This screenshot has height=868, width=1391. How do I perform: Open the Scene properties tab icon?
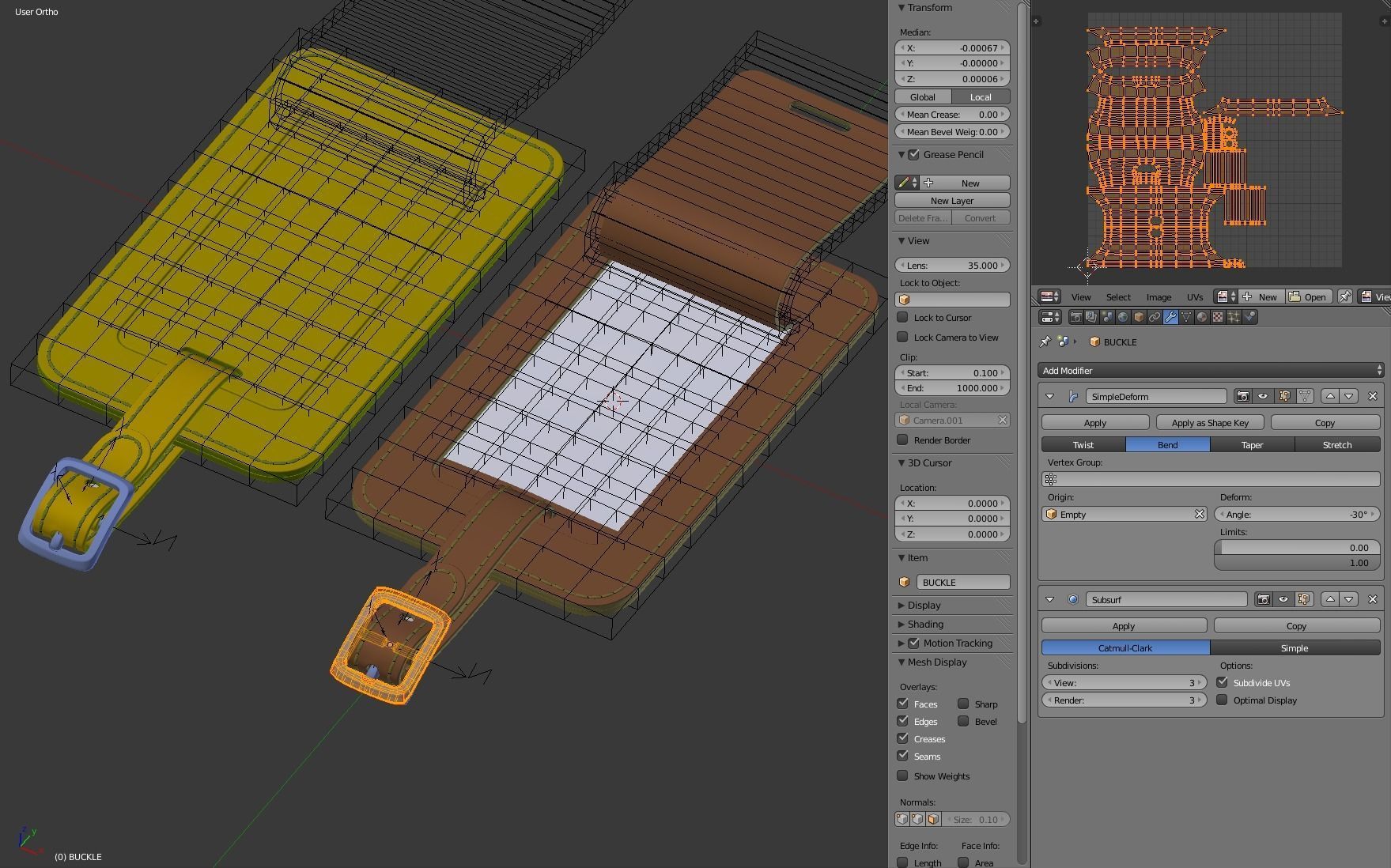click(1107, 317)
